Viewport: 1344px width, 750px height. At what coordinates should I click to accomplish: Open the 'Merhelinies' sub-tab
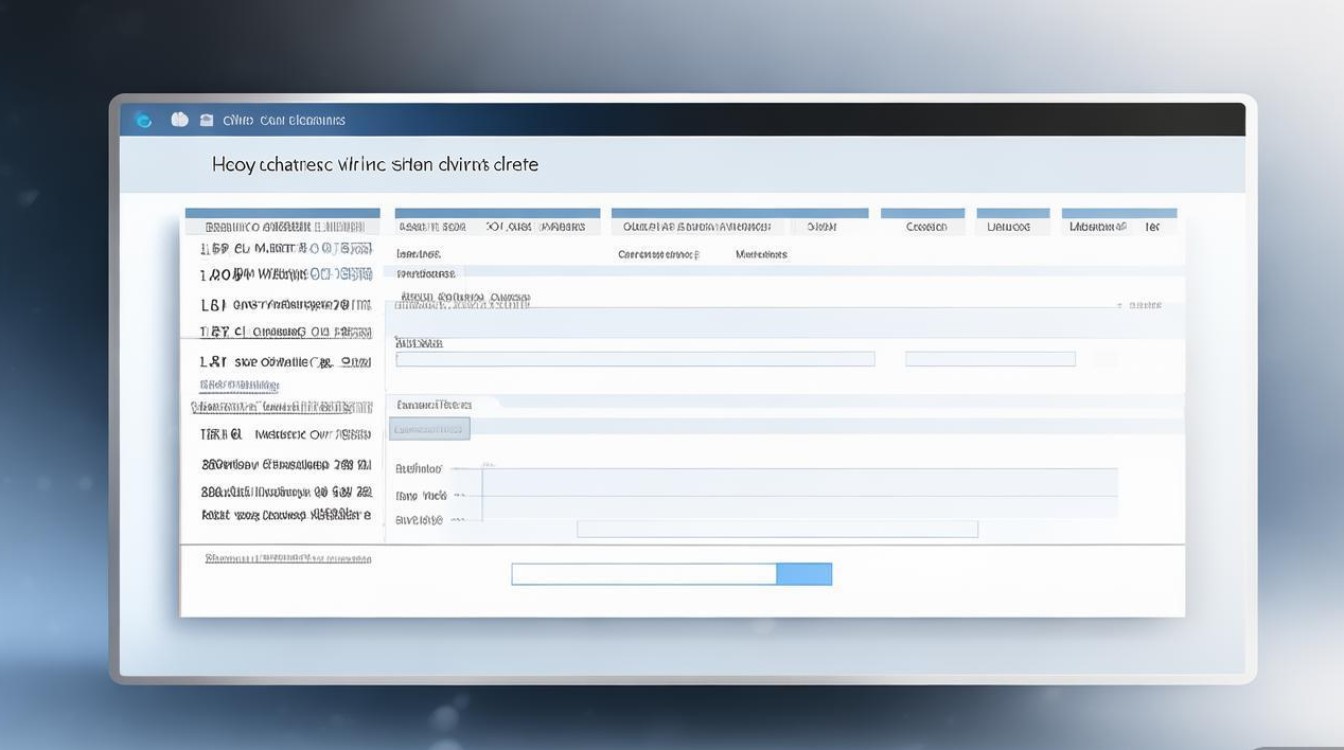(x=761, y=255)
